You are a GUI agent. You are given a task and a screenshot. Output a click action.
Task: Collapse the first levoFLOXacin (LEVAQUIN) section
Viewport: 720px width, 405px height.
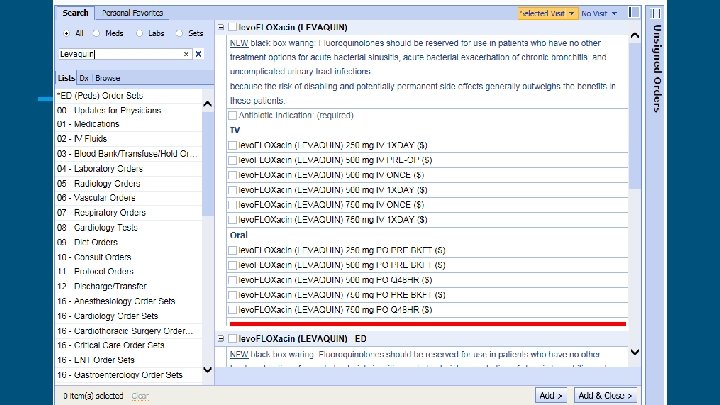[221, 27]
